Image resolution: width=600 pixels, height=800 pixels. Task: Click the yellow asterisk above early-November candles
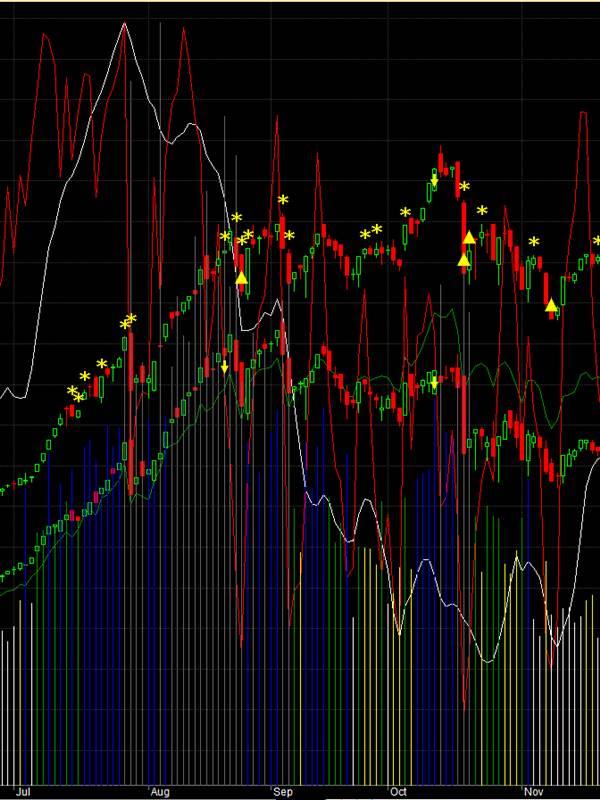[x=534, y=242]
